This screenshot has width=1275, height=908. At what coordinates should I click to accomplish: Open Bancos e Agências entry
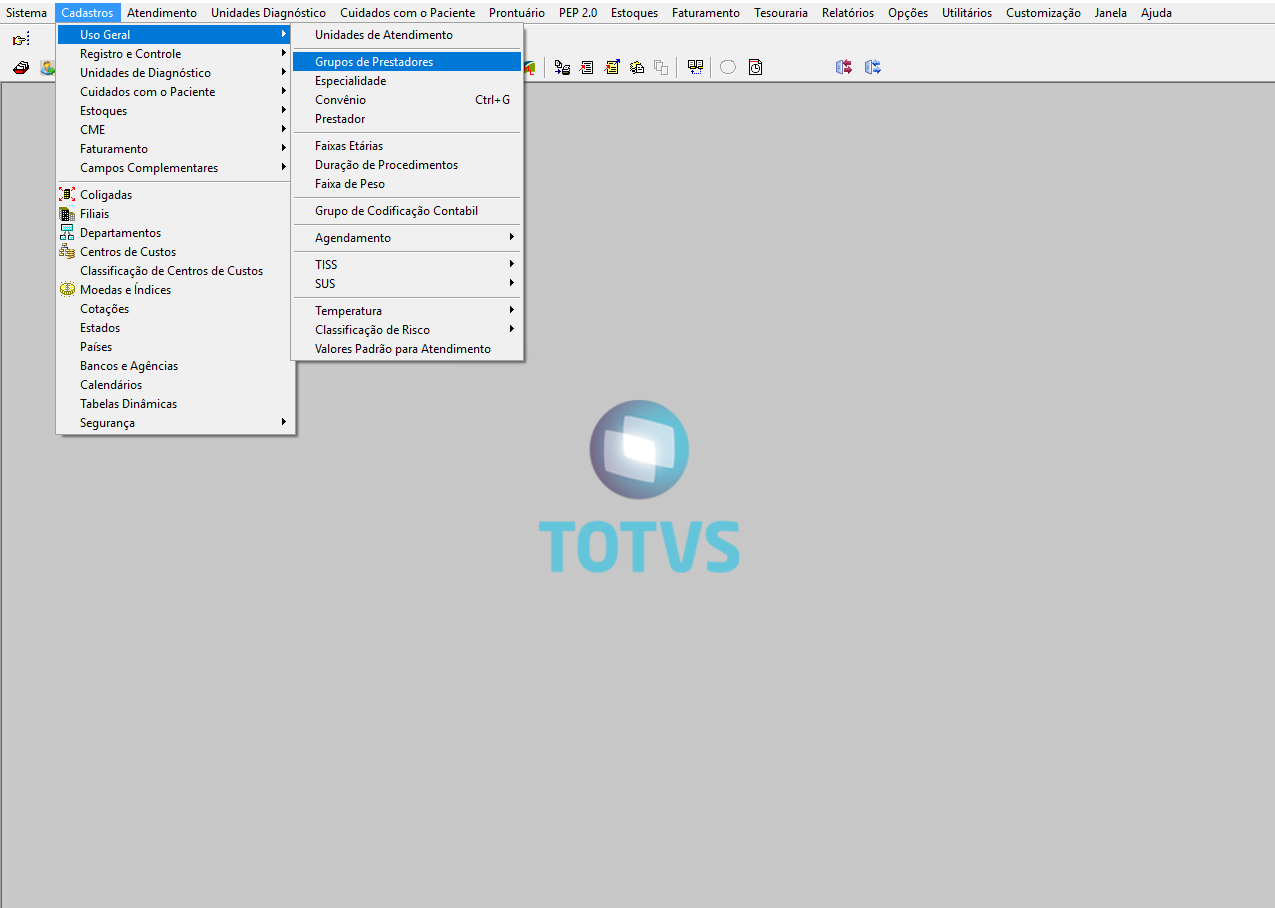pyautogui.click(x=175, y=366)
